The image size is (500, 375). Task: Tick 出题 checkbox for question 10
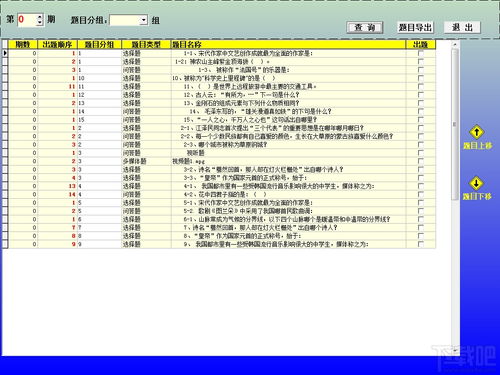pyautogui.click(x=421, y=78)
